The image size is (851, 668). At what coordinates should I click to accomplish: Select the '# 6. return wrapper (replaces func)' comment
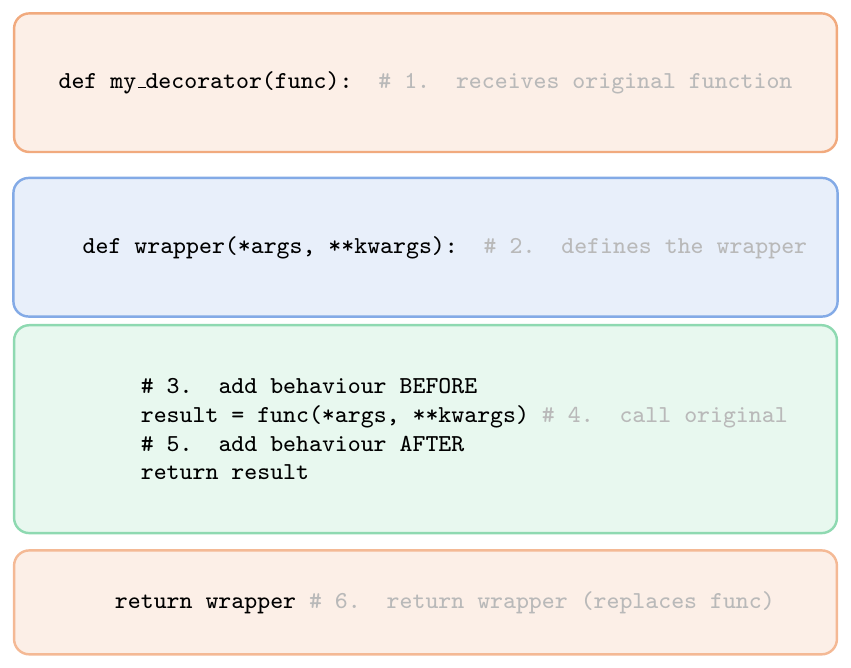tap(541, 601)
